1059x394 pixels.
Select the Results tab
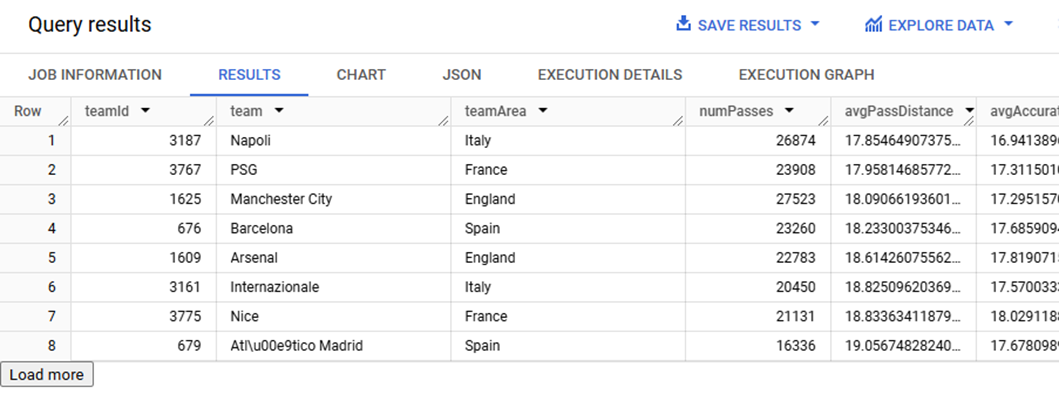(249, 74)
